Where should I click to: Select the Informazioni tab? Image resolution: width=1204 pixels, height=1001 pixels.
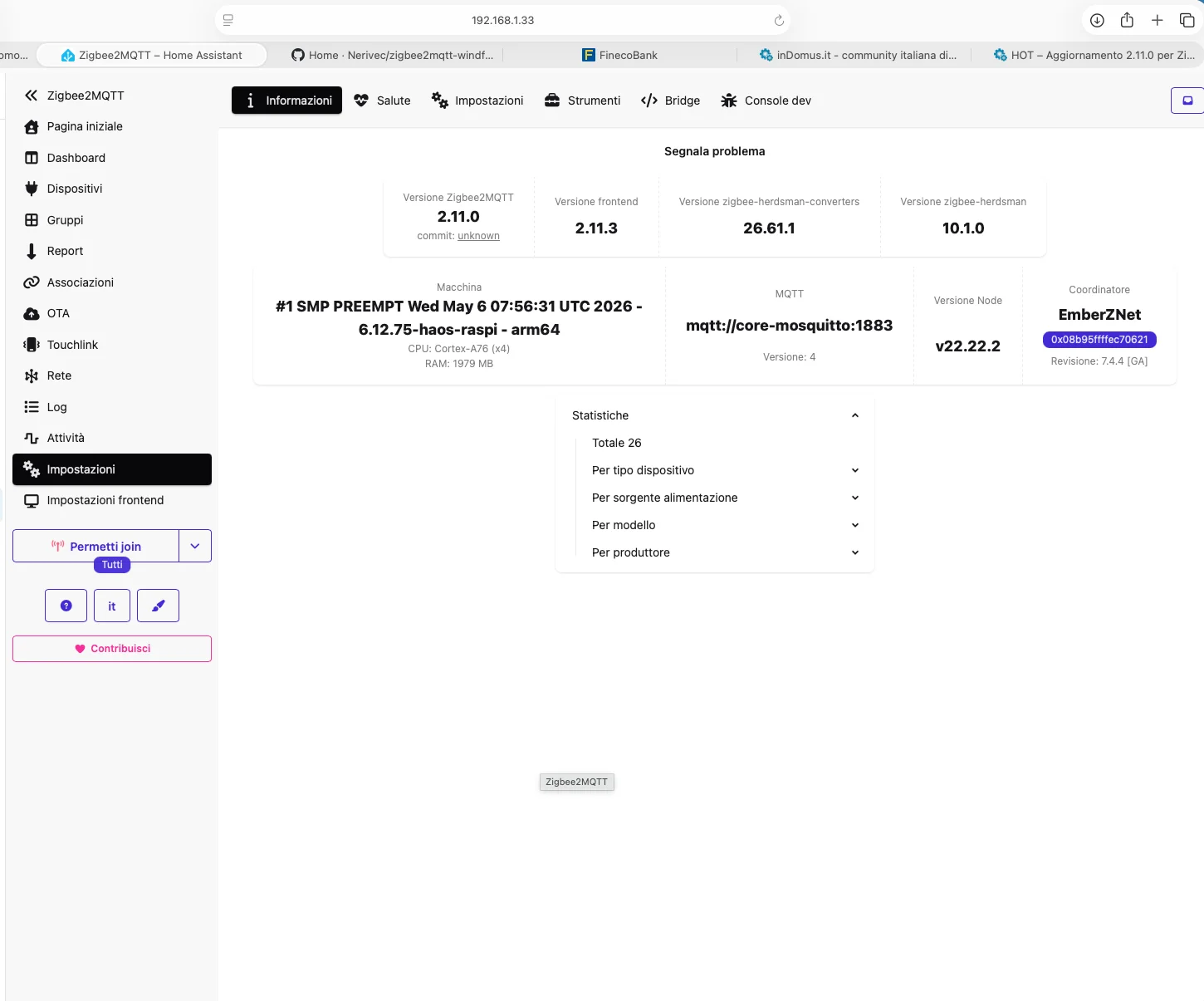286,101
